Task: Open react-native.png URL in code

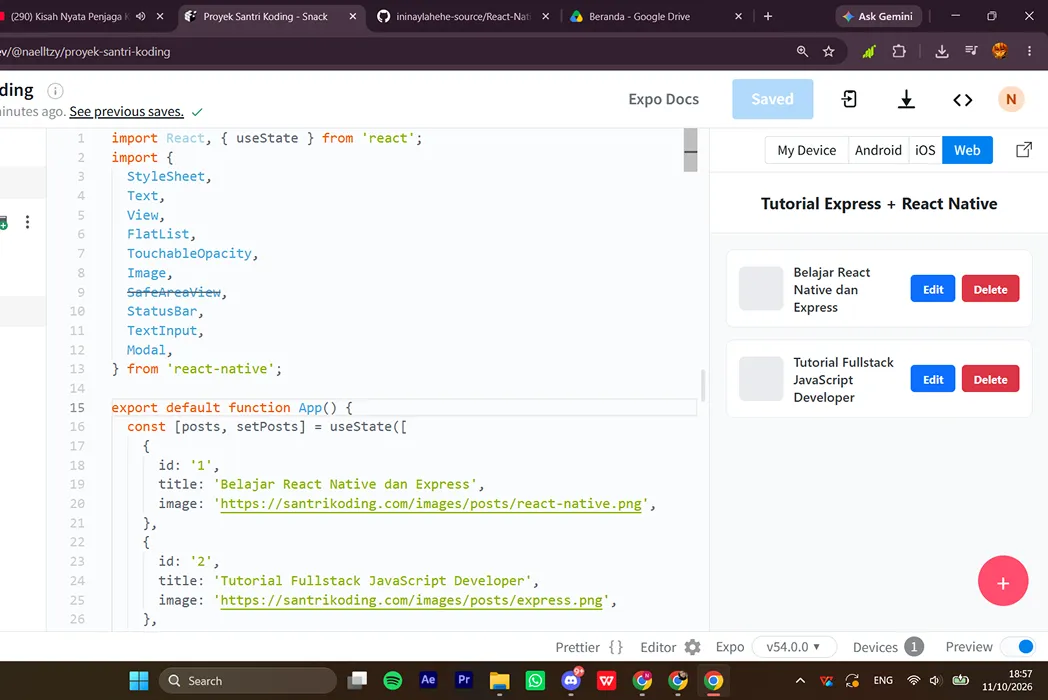Action: tap(431, 504)
